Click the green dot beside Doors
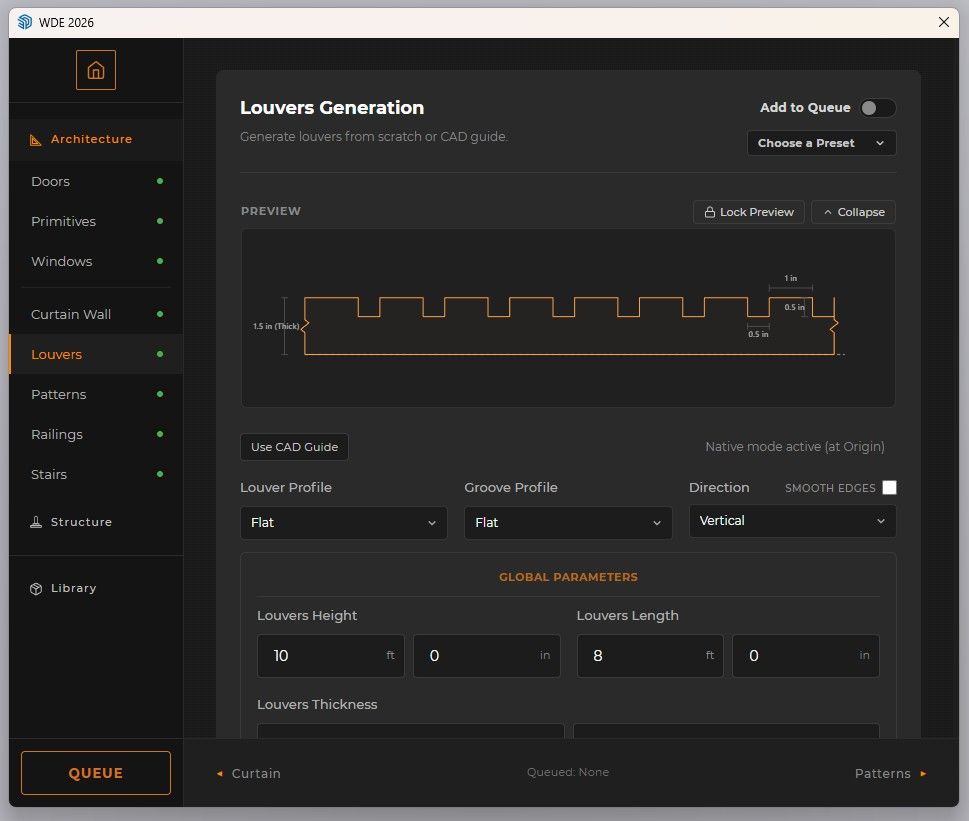This screenshot has width=969, height=821. click(160, 181)
